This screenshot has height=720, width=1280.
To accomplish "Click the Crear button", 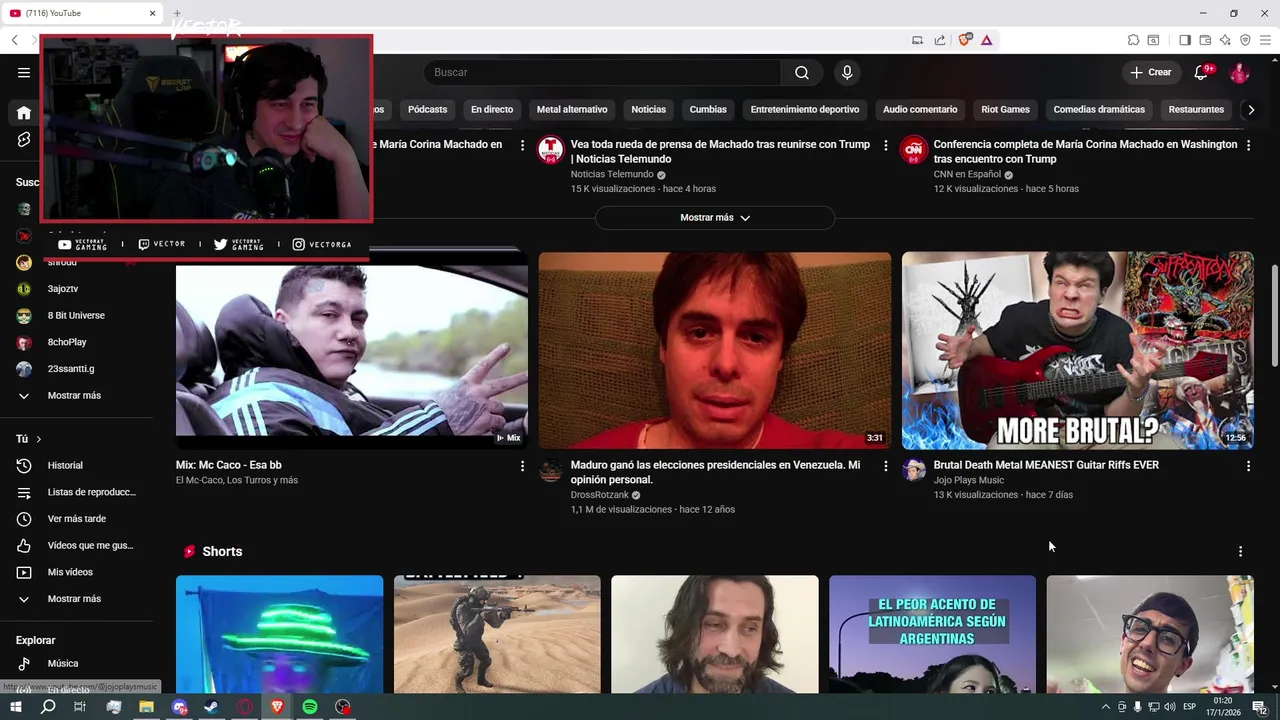I will [x=1150, y=72].
